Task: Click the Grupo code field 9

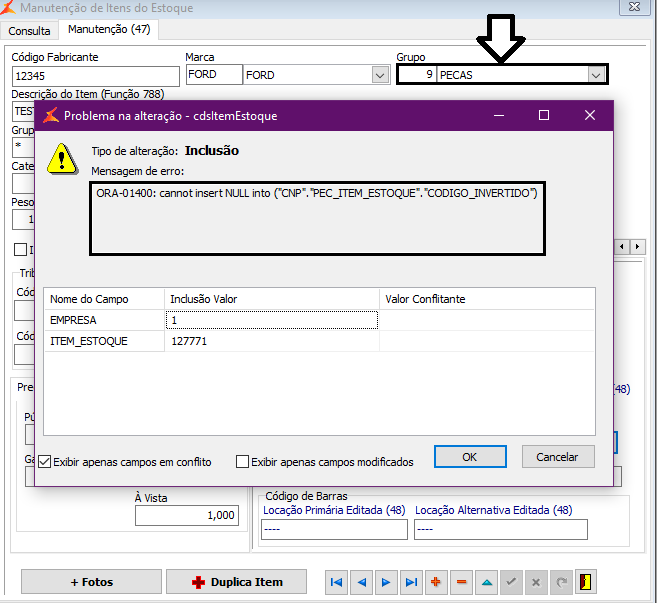Action: 417,75
